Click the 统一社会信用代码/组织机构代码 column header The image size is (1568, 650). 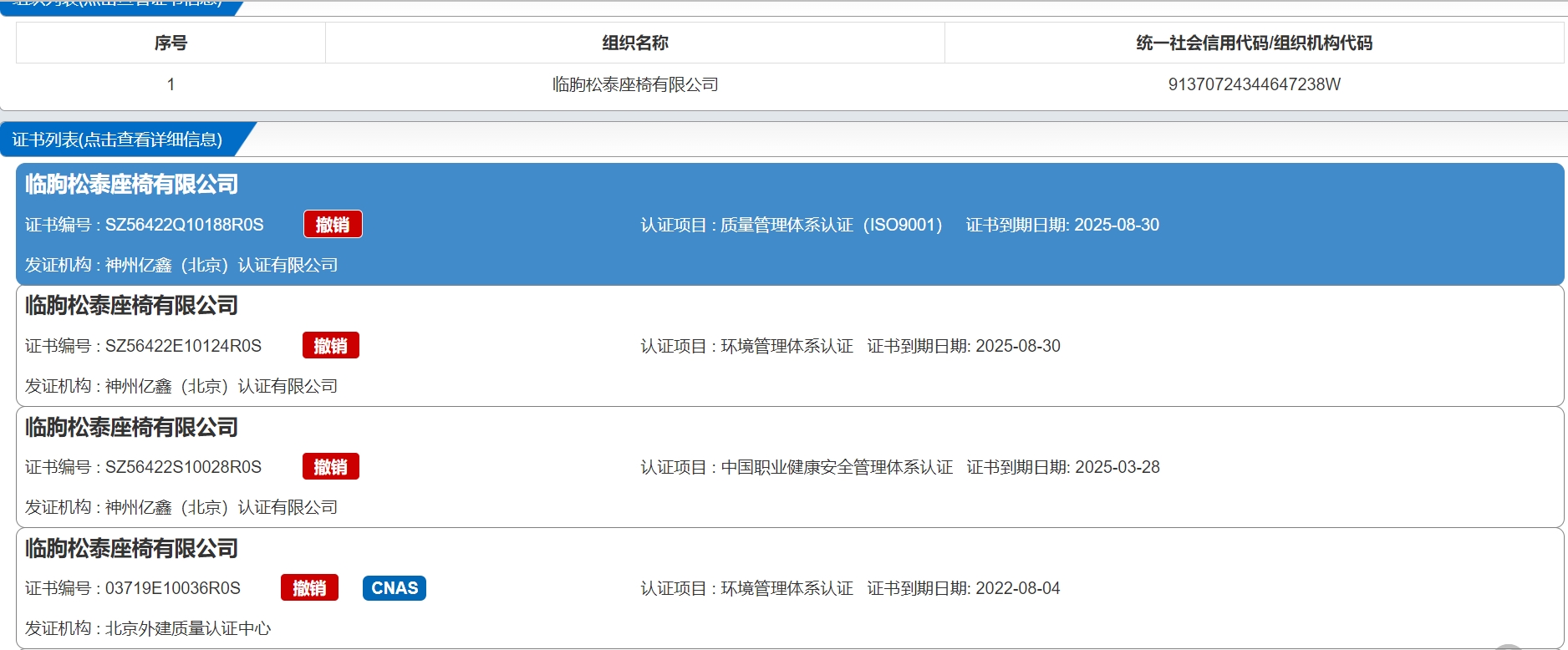pos(1254,43)
